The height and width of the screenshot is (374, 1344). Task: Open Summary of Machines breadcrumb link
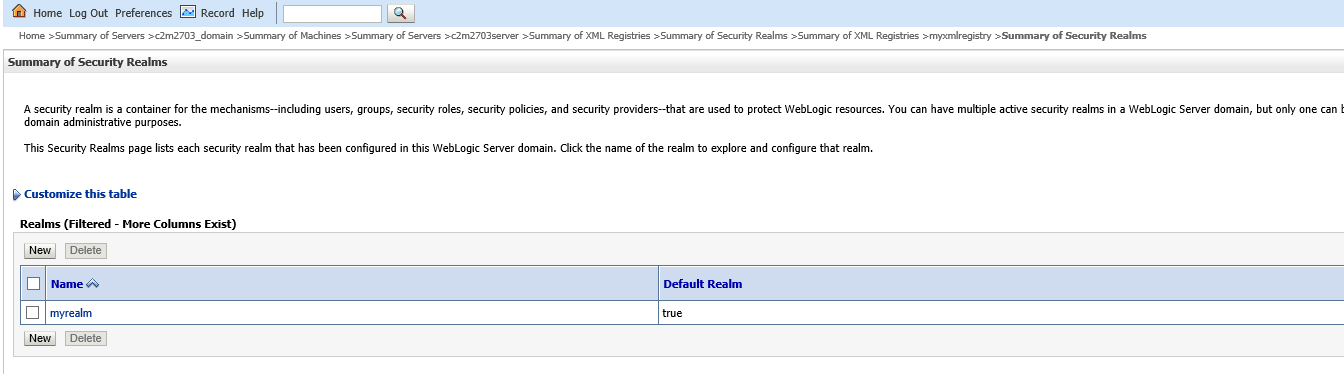coord(293,35)
